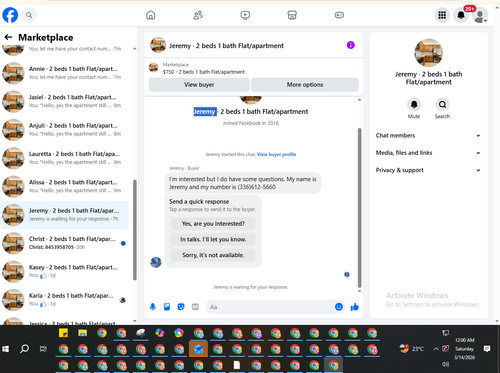Click Annie's listing thumbnail in chat list
Screen dimensions: 500x373
tap(13, 73)
